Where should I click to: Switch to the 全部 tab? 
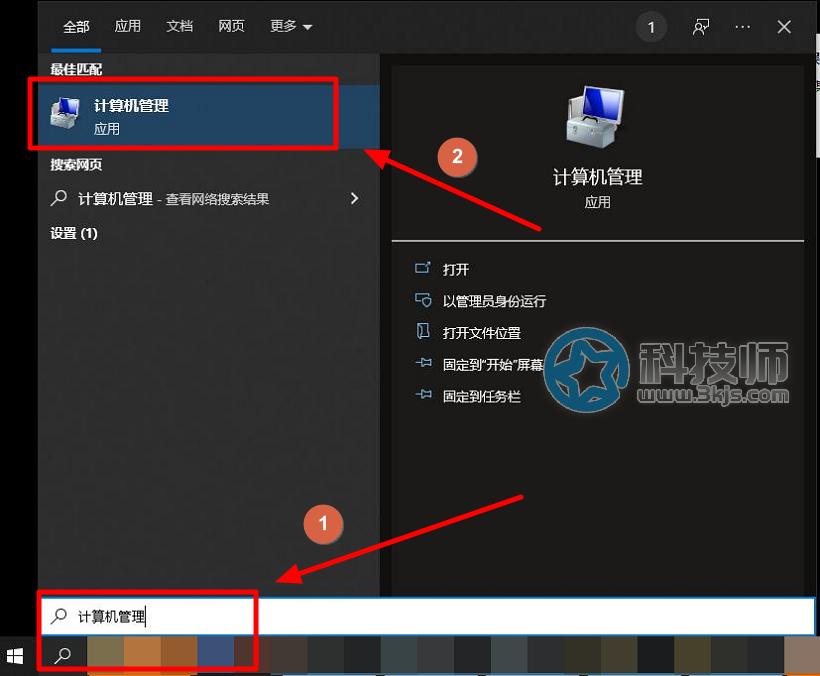coord(76,27)
